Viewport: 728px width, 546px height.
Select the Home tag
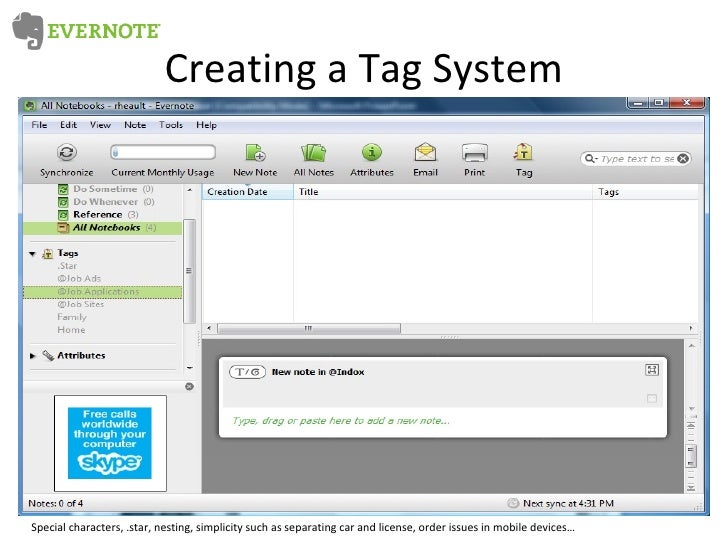coord(71,330)
